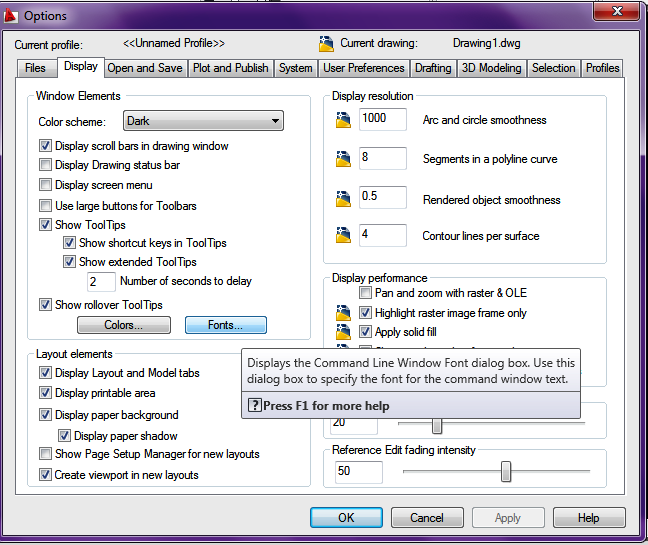Enable Use large buttons for Toolbars
Screen dimensions: 648x545
click(x=45, y=205)
